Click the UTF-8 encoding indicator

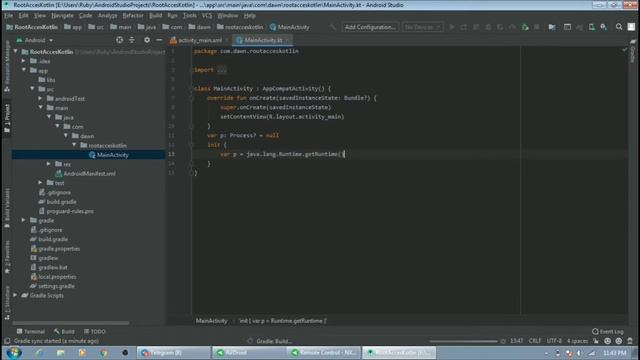click(554, 341)
